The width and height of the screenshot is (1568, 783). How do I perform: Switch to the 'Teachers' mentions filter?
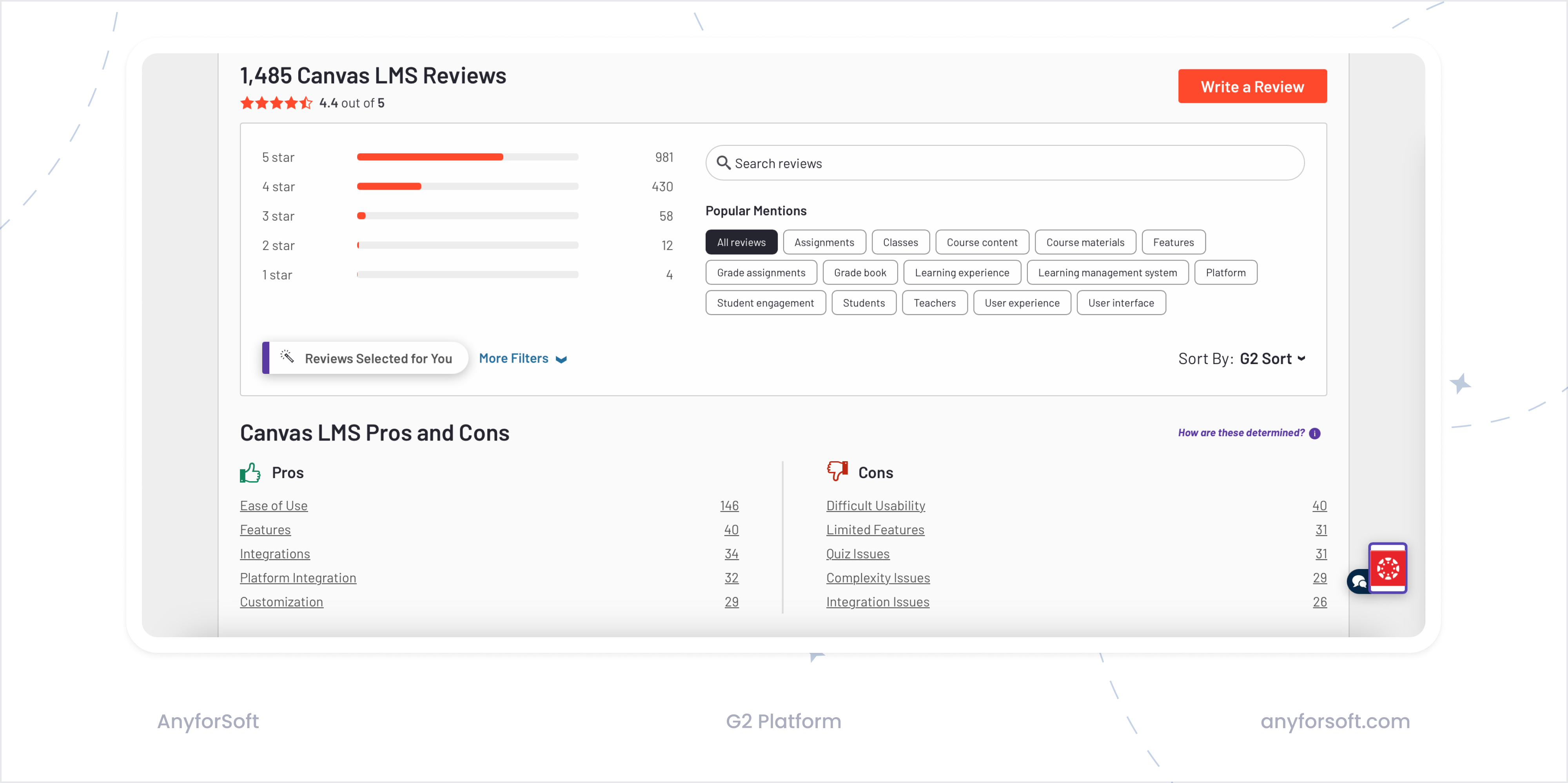click(935, 303)
